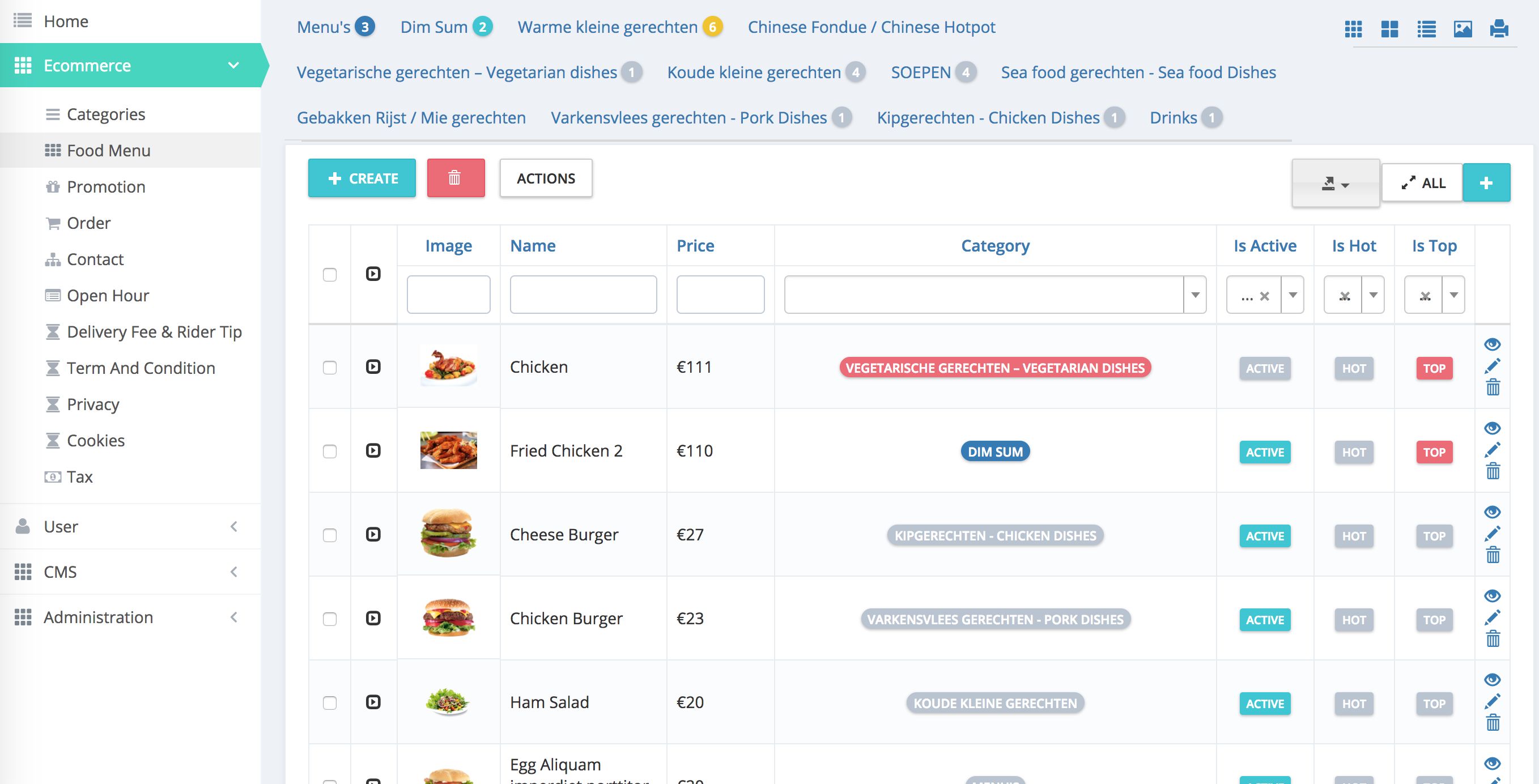1539x784 pixels.
Task: Tick the select-all checkbox in header
Action: 330,275
